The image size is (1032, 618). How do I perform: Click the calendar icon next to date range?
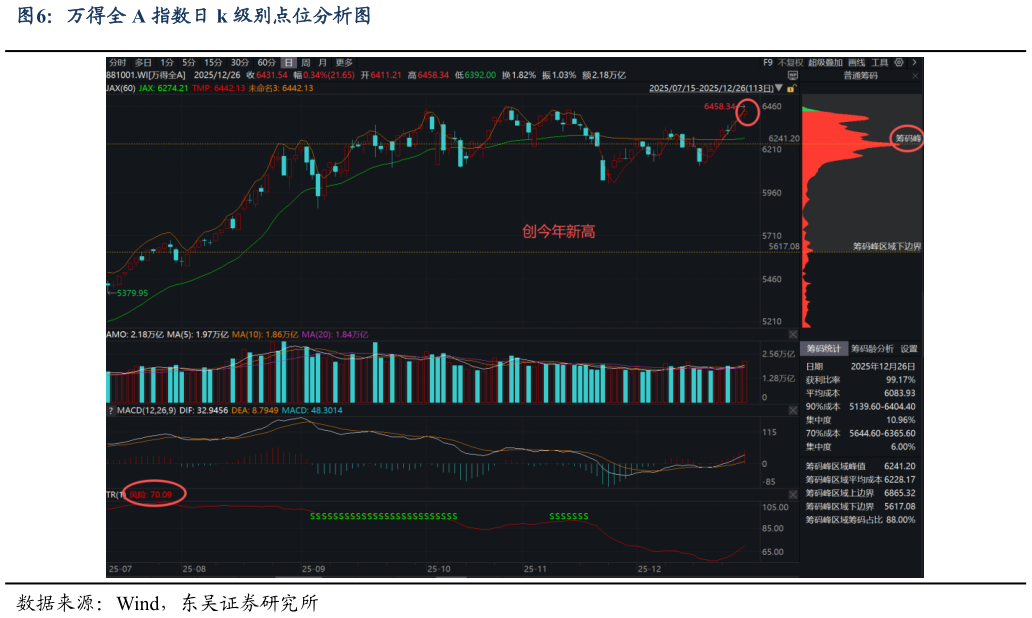coord(779,87)
